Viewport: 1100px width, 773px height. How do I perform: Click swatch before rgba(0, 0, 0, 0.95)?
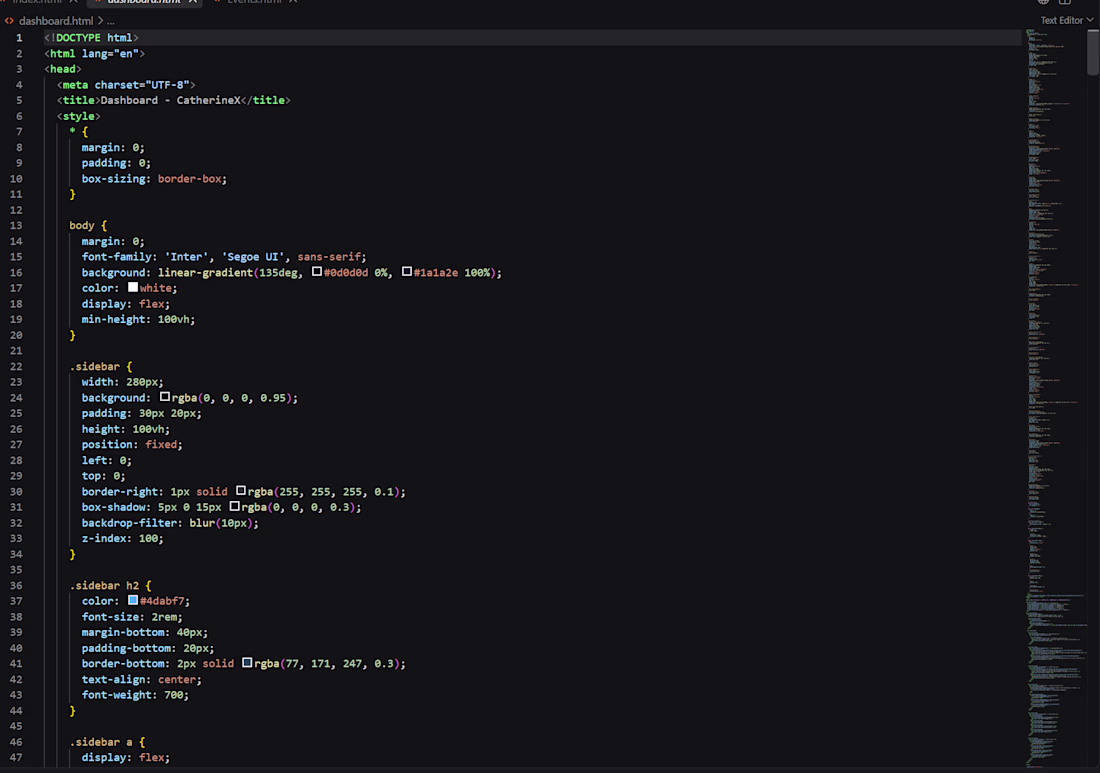click(x=165, y=397)
